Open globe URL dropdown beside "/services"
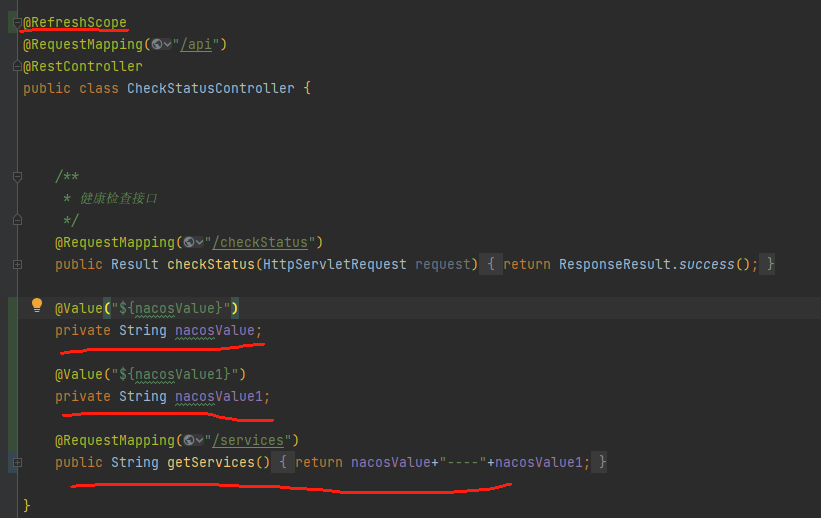Screen dimensions: 821x518 193,440
